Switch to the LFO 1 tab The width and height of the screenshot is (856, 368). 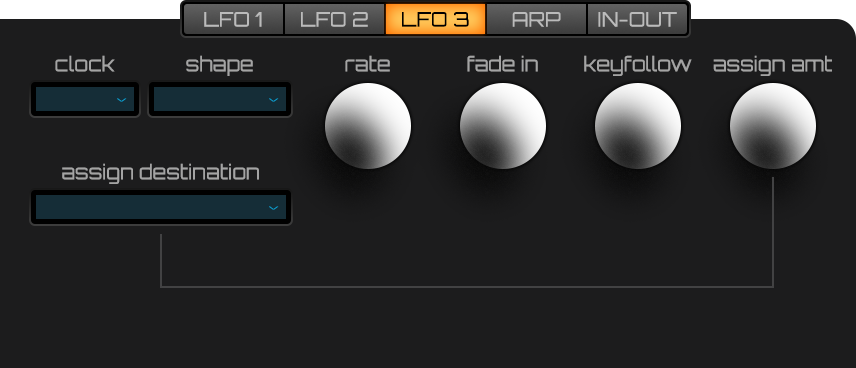pos(234,19)
